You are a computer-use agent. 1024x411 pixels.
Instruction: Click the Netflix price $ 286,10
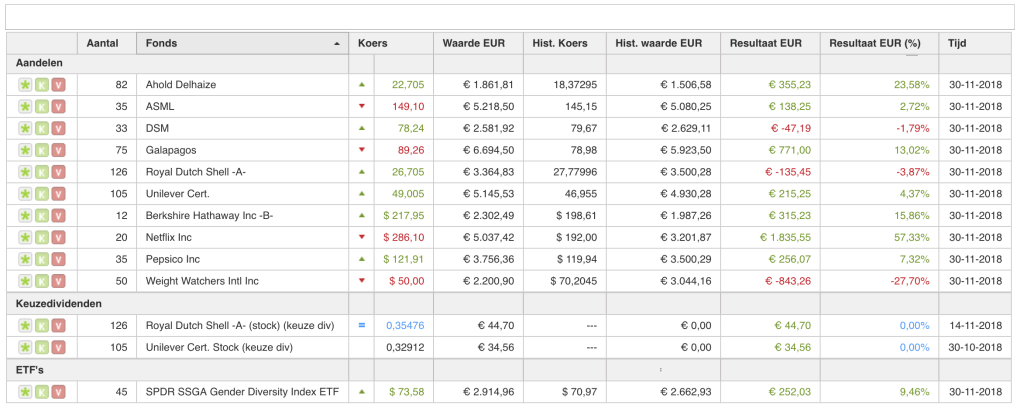(x=406, y=238)
